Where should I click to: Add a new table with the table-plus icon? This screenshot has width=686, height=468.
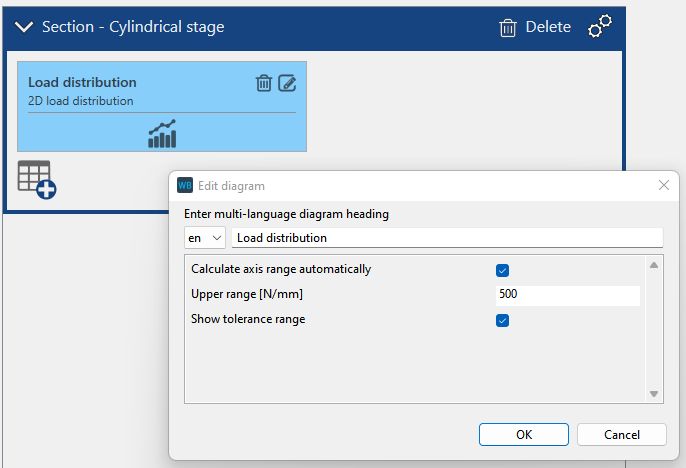tap(36, 179)
